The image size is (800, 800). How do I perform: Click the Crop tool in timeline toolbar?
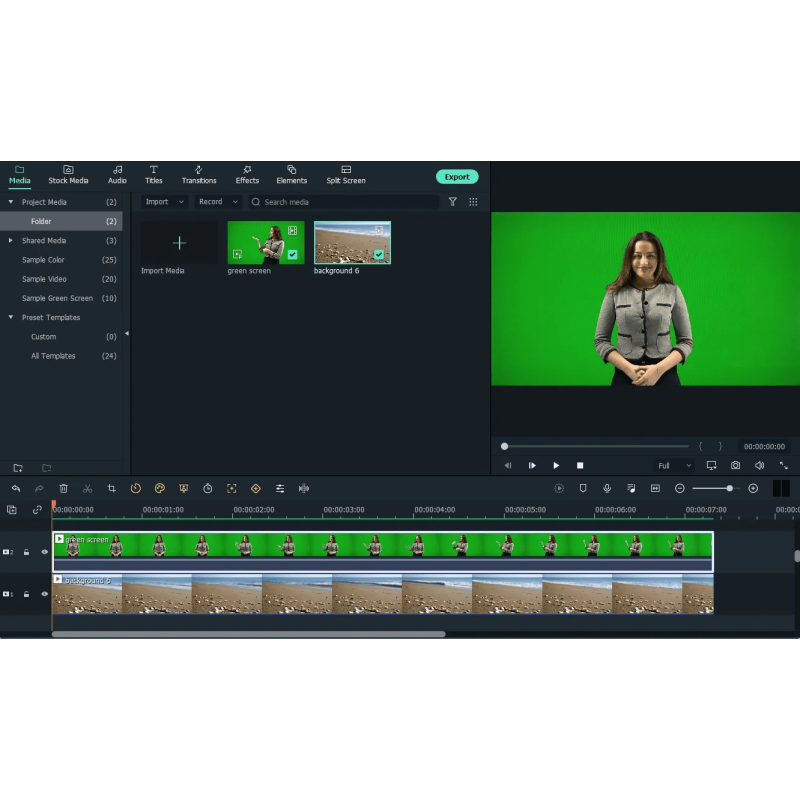click(x=112, y=488)
